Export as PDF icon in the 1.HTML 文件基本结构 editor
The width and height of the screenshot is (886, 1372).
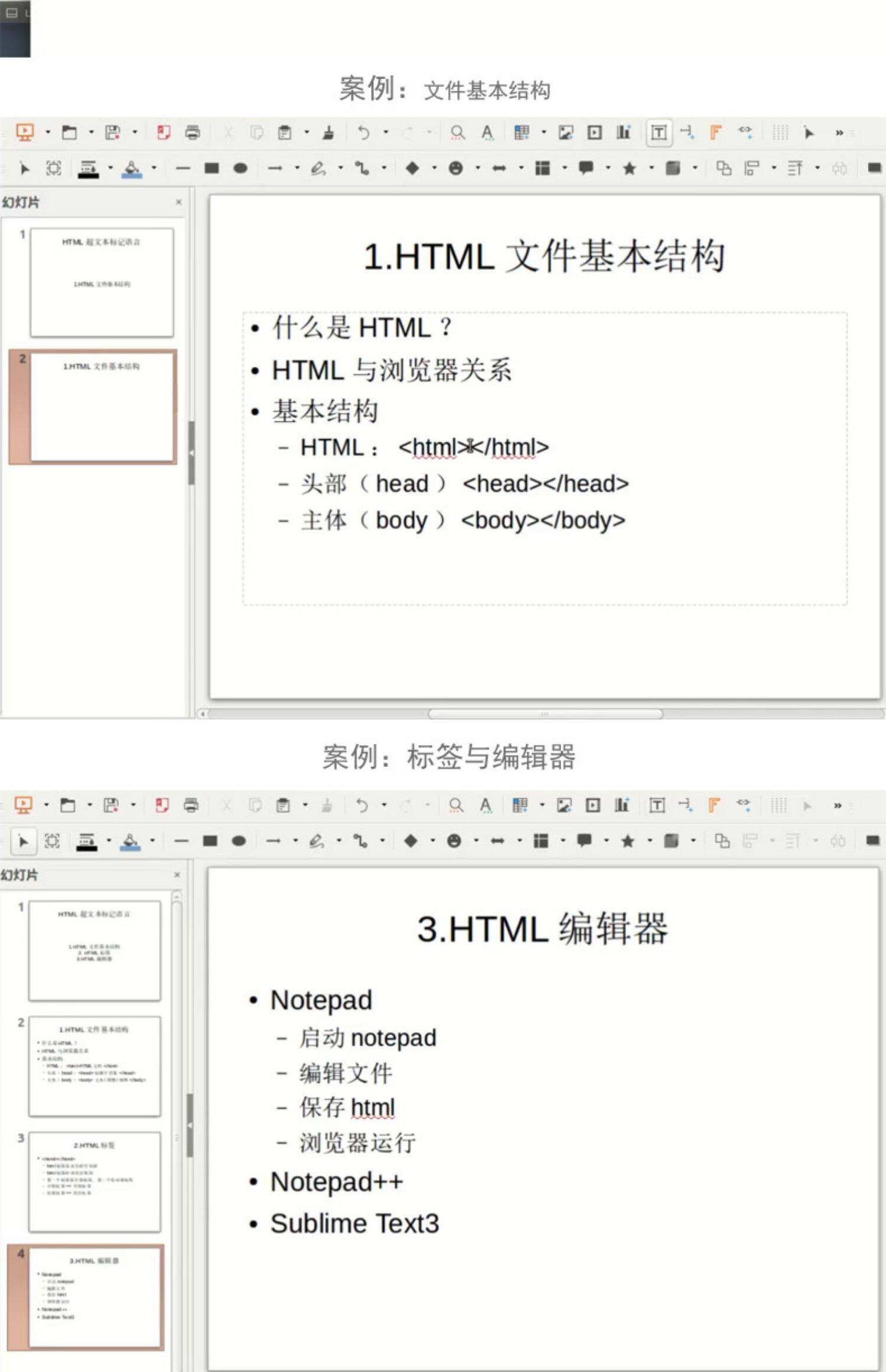coord(164,132)
